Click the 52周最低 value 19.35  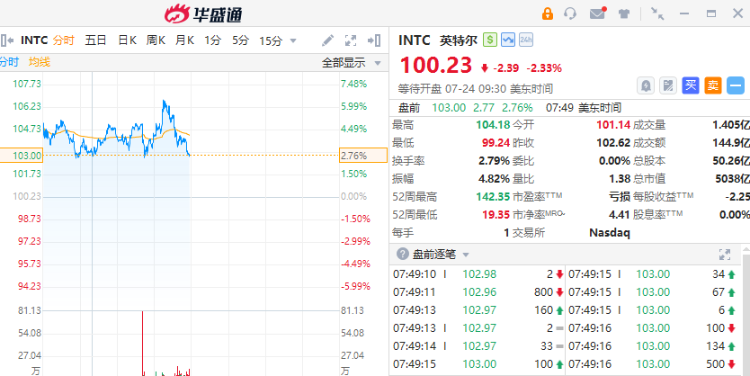pos(496,215)
